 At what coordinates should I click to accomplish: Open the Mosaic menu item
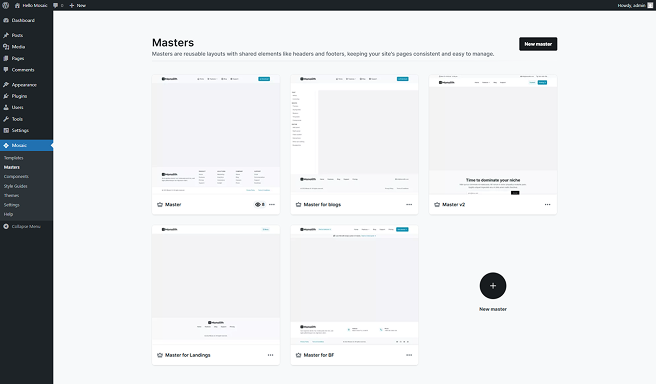(26, 145)
